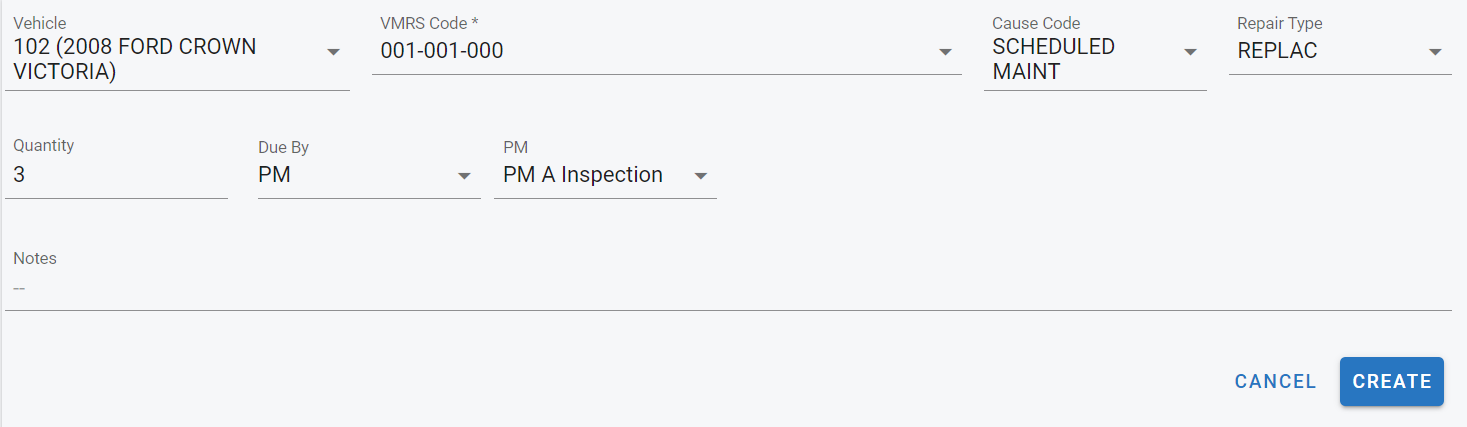The width and height of the screenshot is (1467, 427).
Task: Click the Repair Type dropdown arrow
Action: pyautogui.click(x=1435, y=52)
